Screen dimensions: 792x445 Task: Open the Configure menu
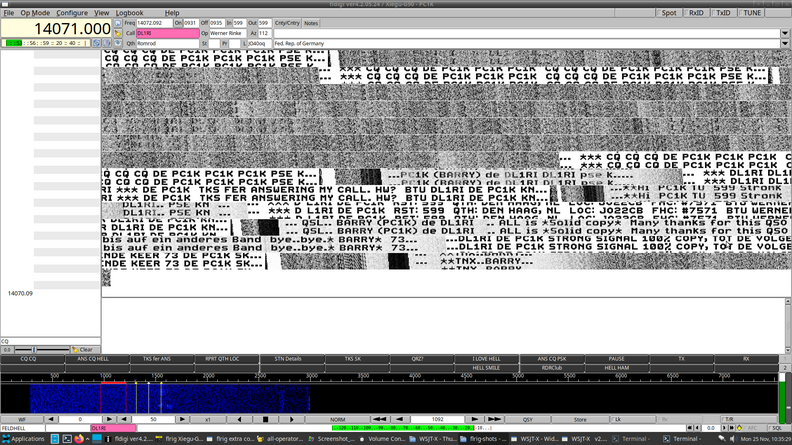point(72,13)
